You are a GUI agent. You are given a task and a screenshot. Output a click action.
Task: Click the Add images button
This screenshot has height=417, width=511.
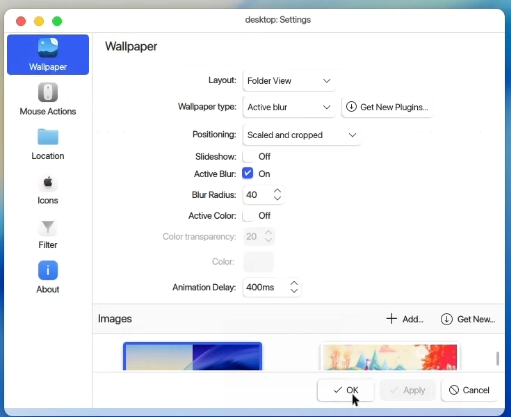[405, 319]
